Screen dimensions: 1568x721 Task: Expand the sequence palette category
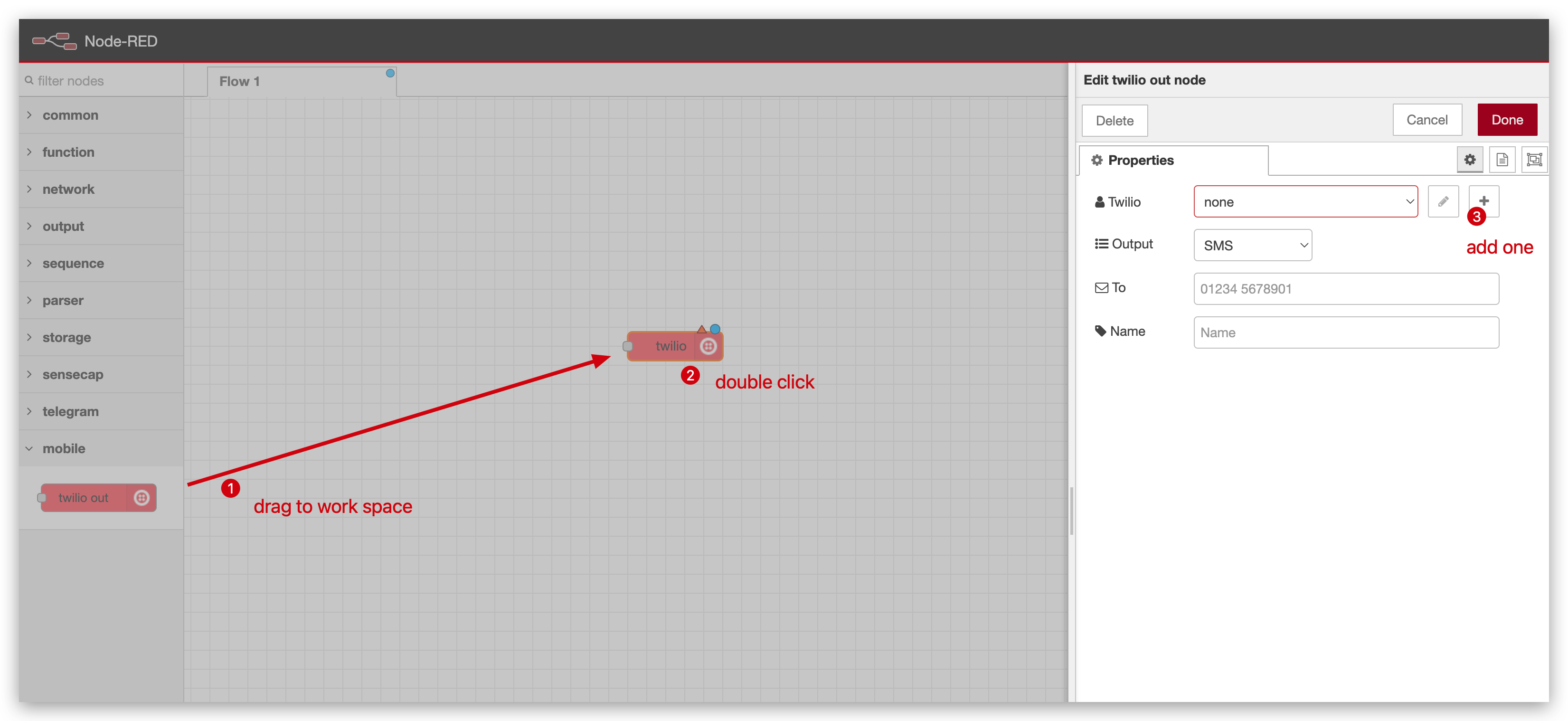101,263
